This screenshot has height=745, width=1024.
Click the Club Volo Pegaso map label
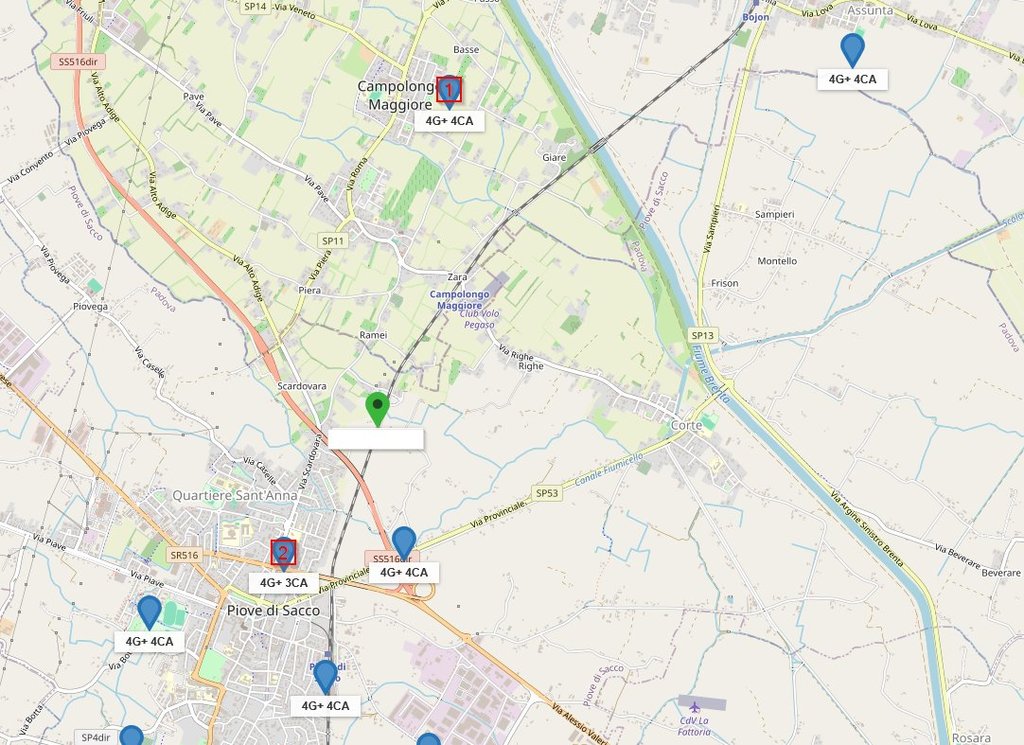tap(479, 319)
